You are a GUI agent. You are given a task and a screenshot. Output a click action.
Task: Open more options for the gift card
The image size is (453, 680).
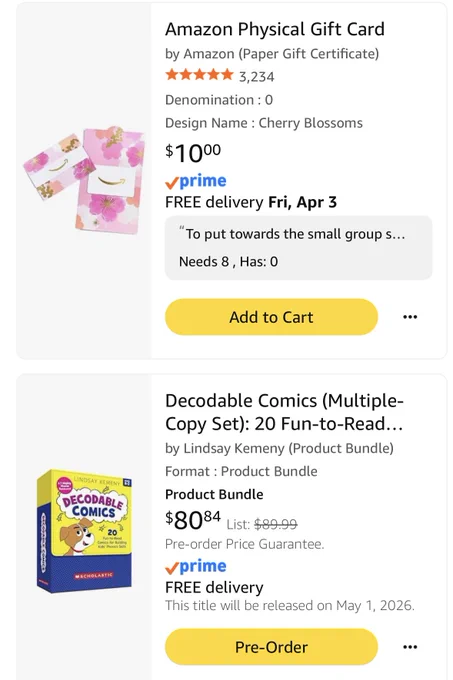click(x=410, y=317)
